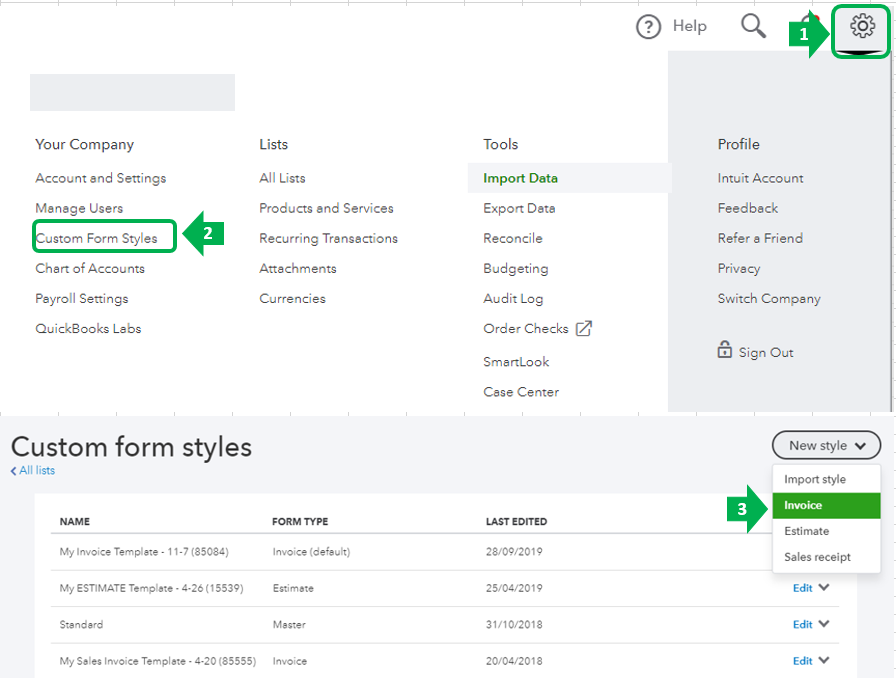Screen dimensions: 896x678
Task: Open Account and Settings
Action: click(101, 178)
